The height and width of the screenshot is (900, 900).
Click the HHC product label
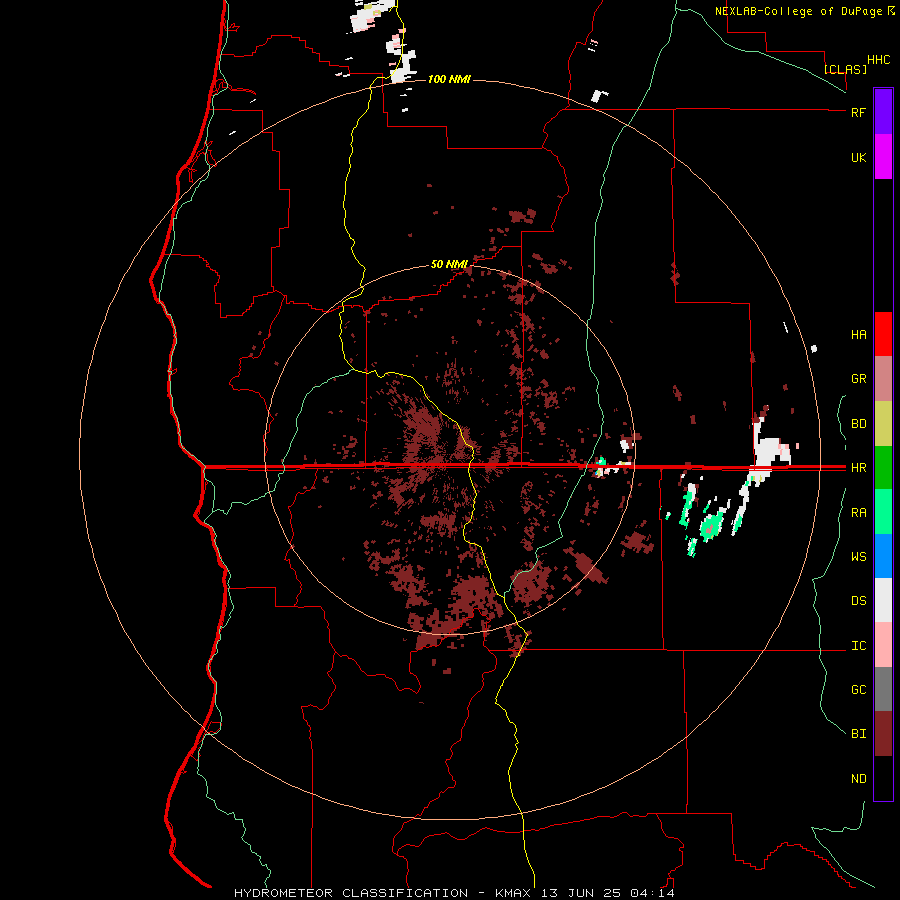(878, 60)
